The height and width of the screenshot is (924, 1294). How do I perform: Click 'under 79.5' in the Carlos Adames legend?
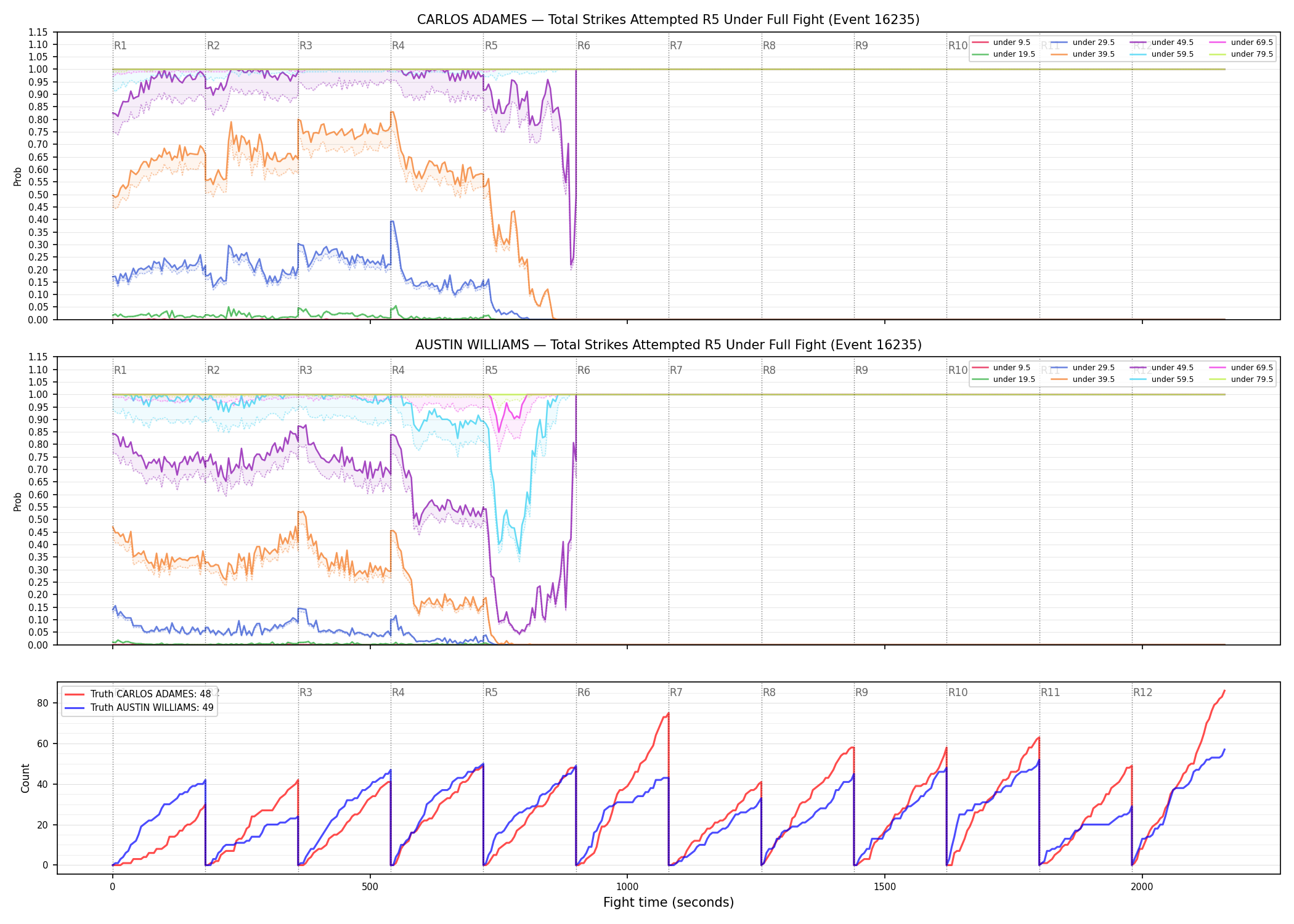[x=1241, y=54]
